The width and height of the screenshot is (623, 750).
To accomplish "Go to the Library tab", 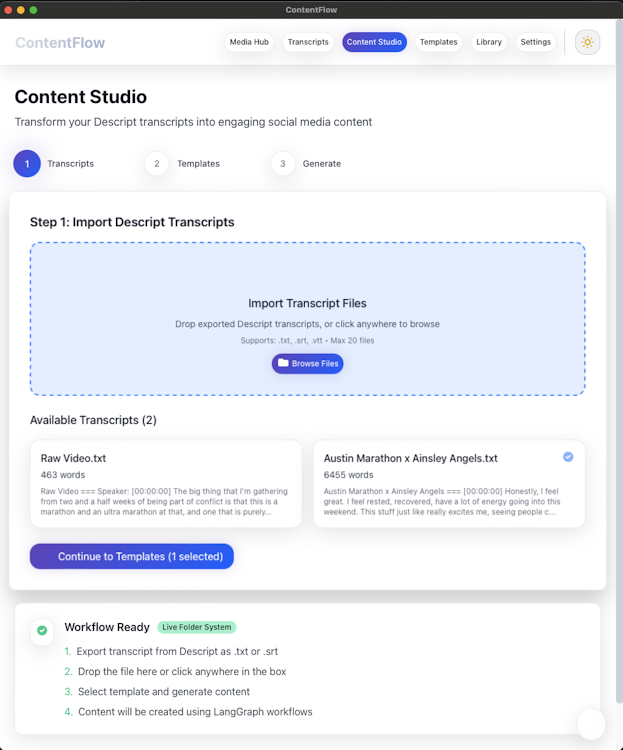I will pos(489,42).
